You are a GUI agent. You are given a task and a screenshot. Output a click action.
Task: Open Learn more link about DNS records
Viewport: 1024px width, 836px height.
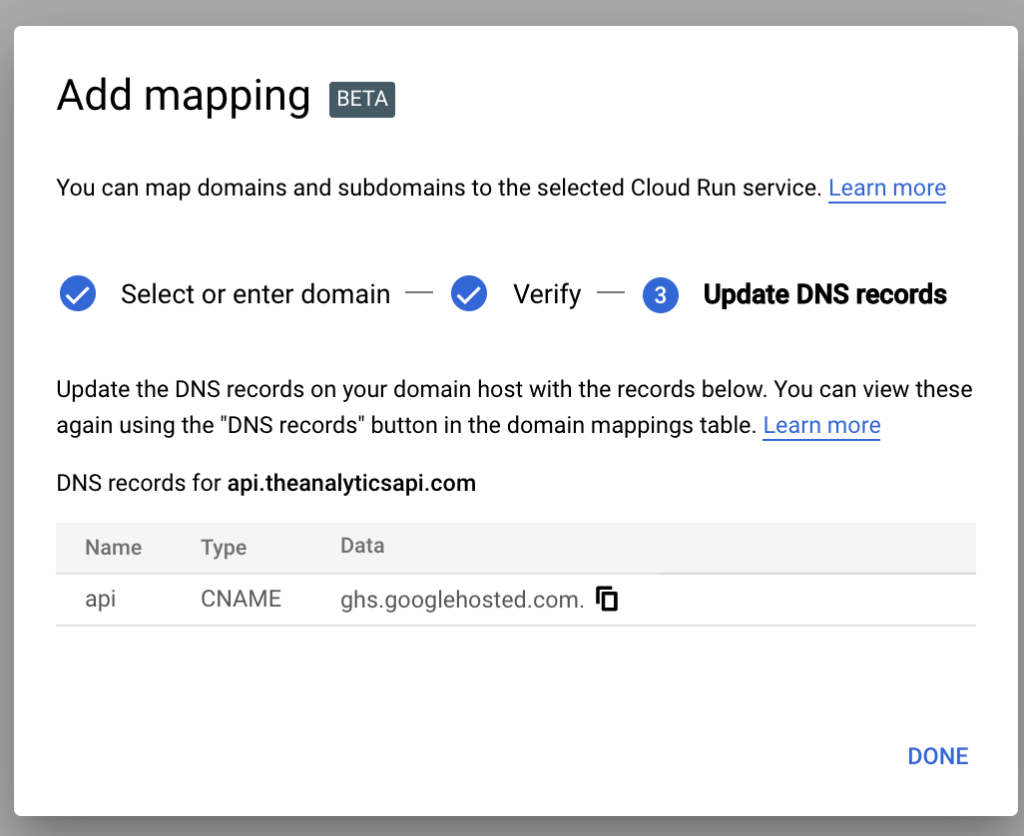(x=821, y=425)
